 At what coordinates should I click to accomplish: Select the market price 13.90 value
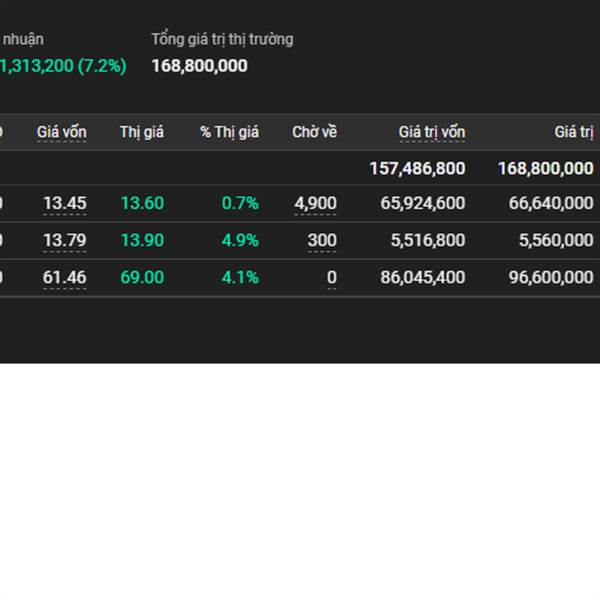(142, 240)
